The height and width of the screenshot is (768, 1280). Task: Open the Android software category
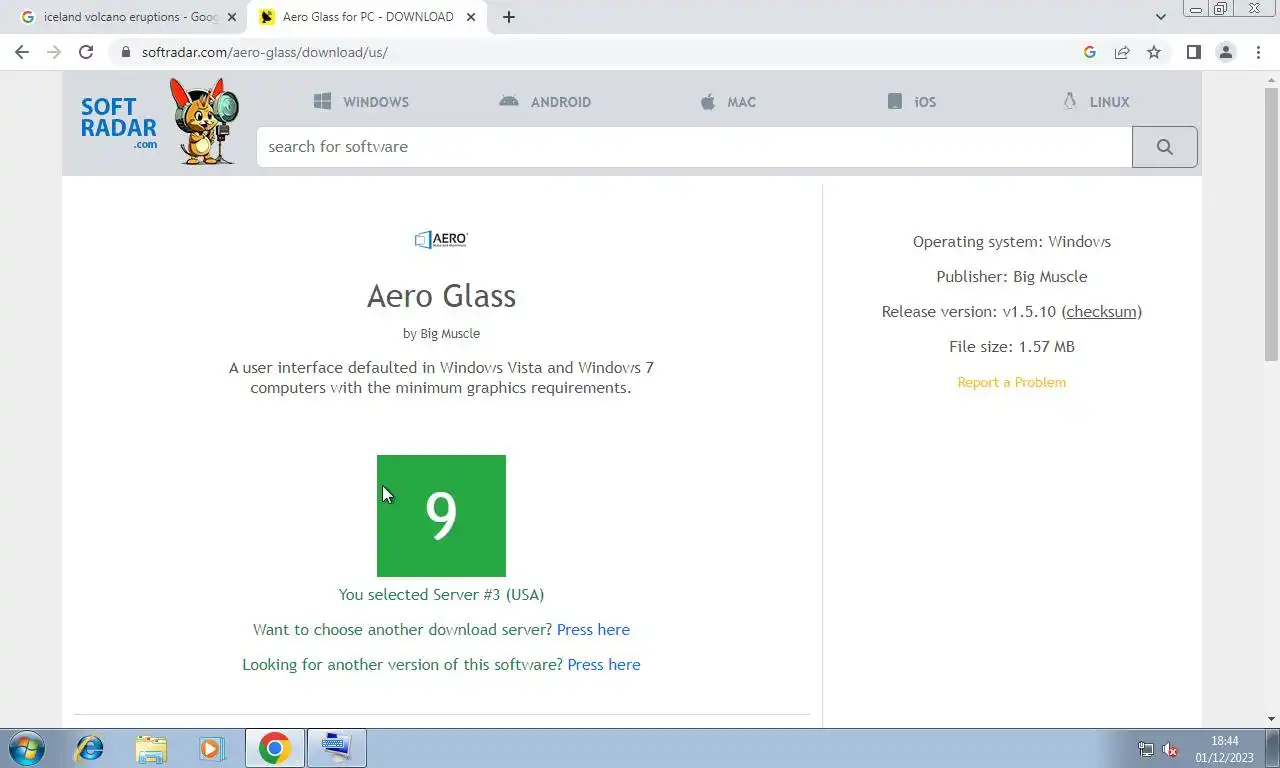click(x=545, y=102)
